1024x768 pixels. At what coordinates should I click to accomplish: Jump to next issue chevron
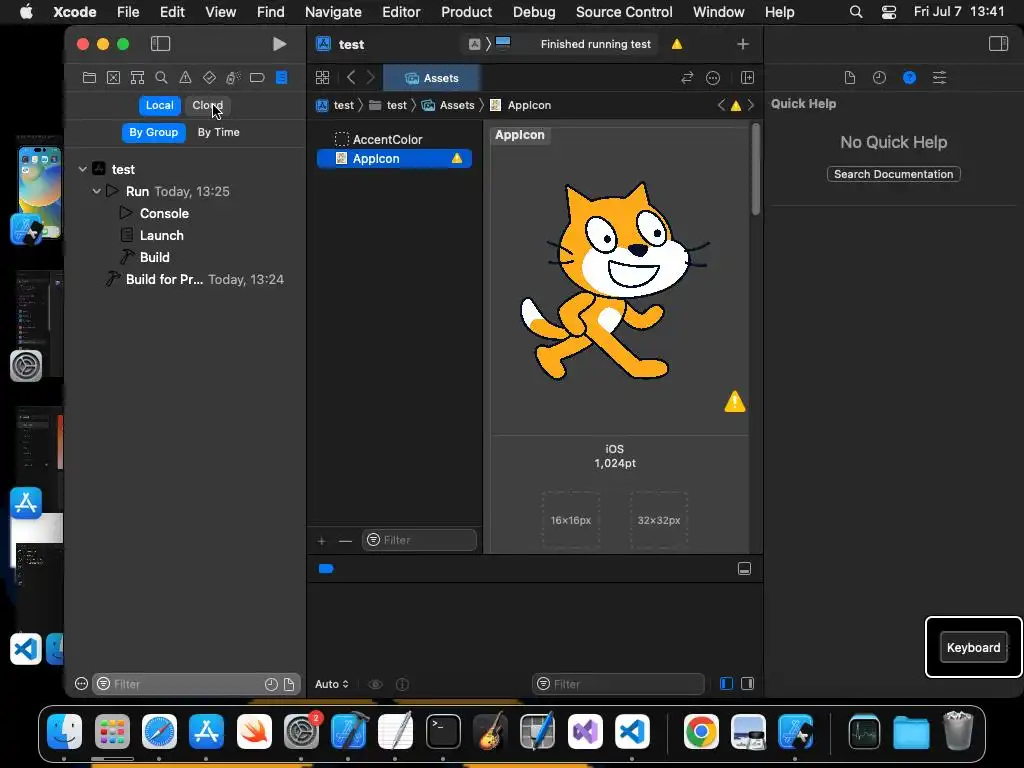click(x=751, y=105)
